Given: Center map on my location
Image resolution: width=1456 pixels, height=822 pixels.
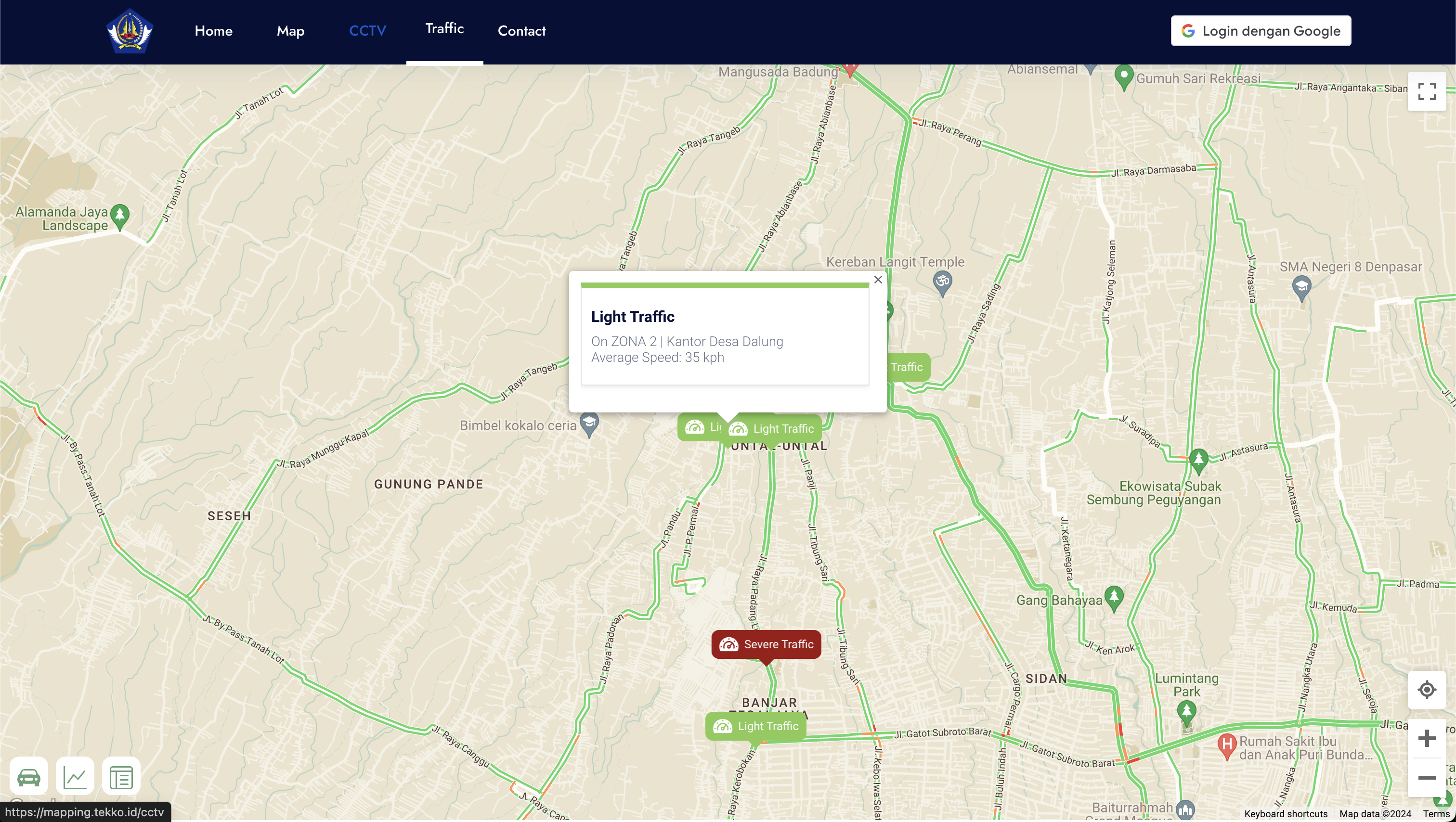Looking at the screenshot, I should pyautogui.click(x=1426, y=689).
